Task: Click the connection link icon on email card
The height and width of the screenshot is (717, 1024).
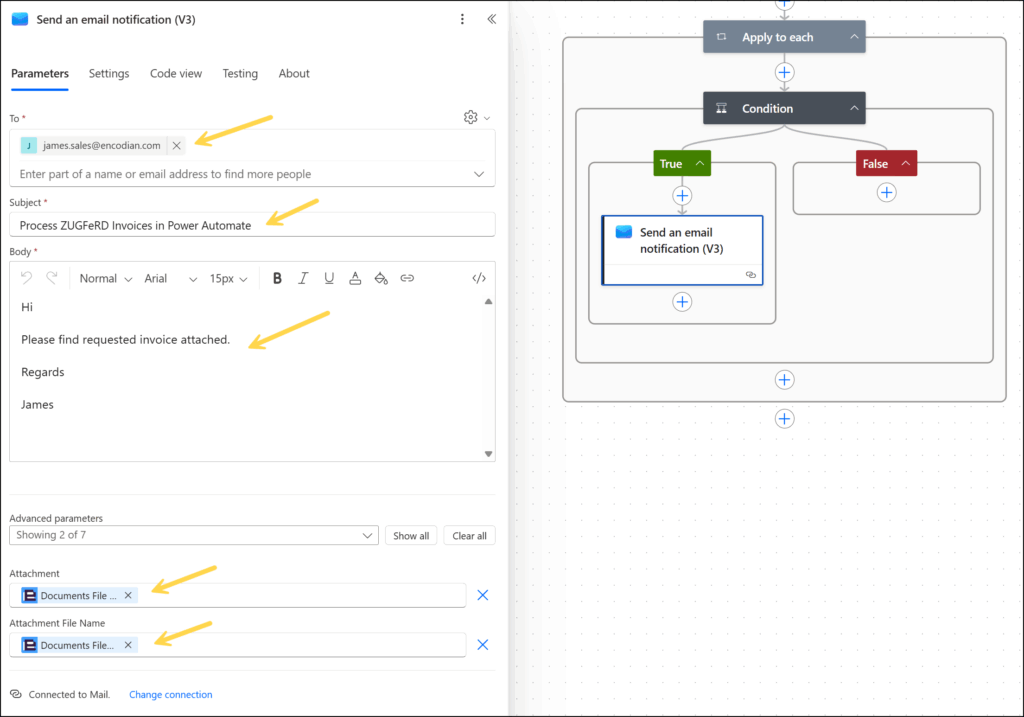Action: click(x=751, y=275)
